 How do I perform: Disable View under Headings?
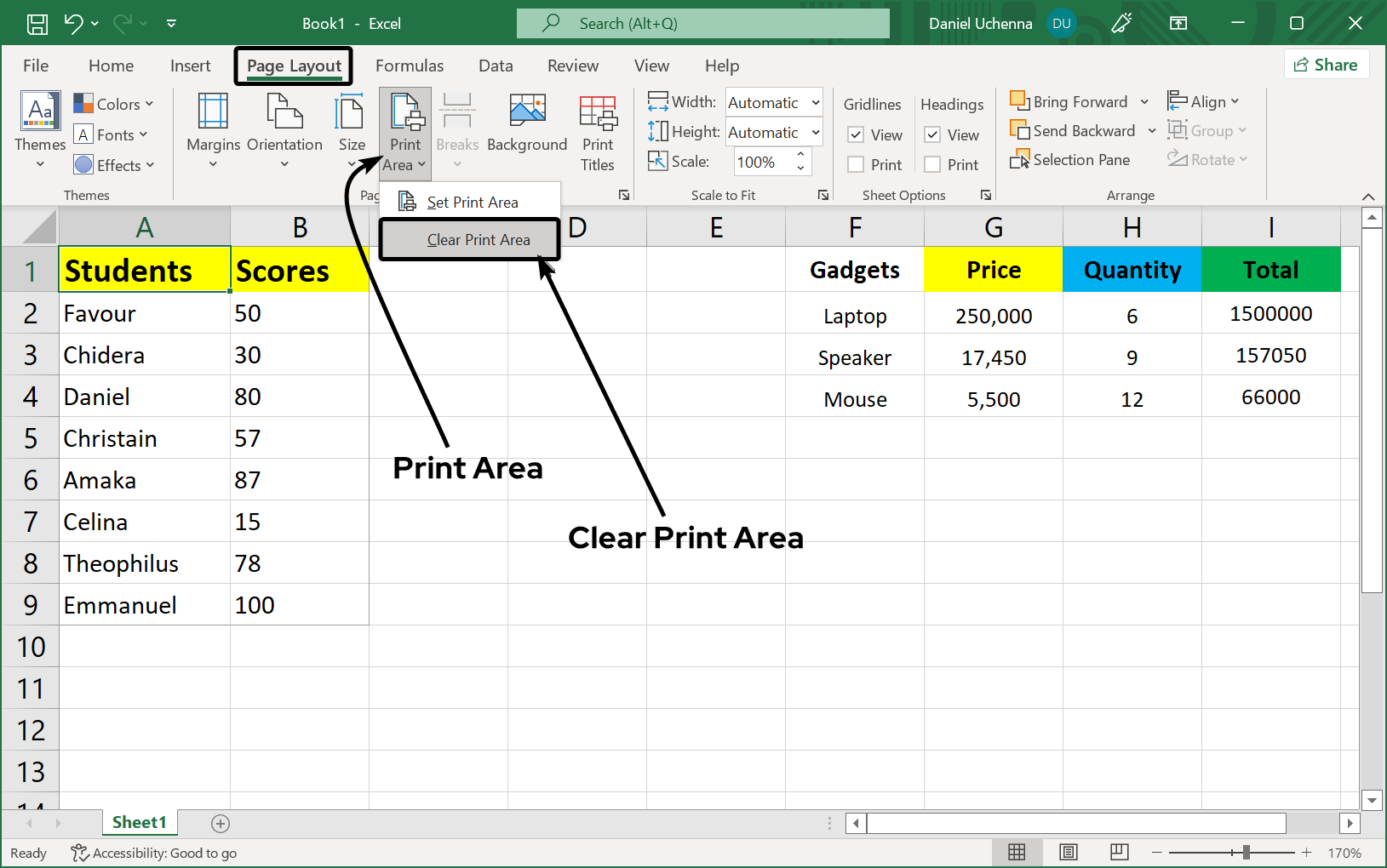click(x=932, y=134)
